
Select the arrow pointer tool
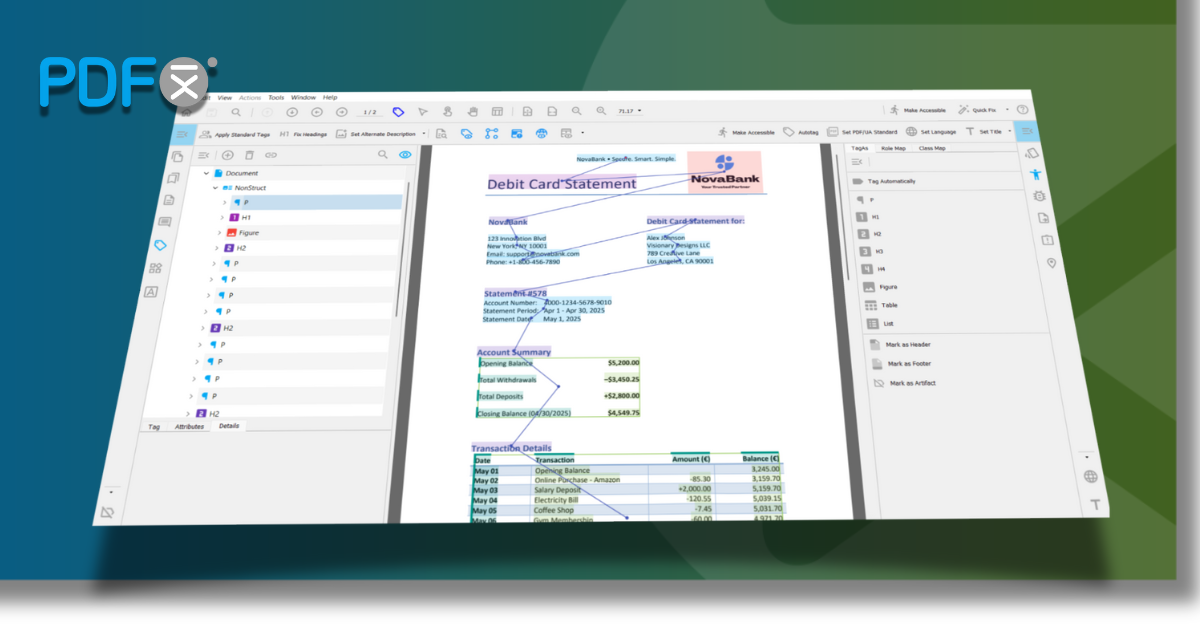423,112
